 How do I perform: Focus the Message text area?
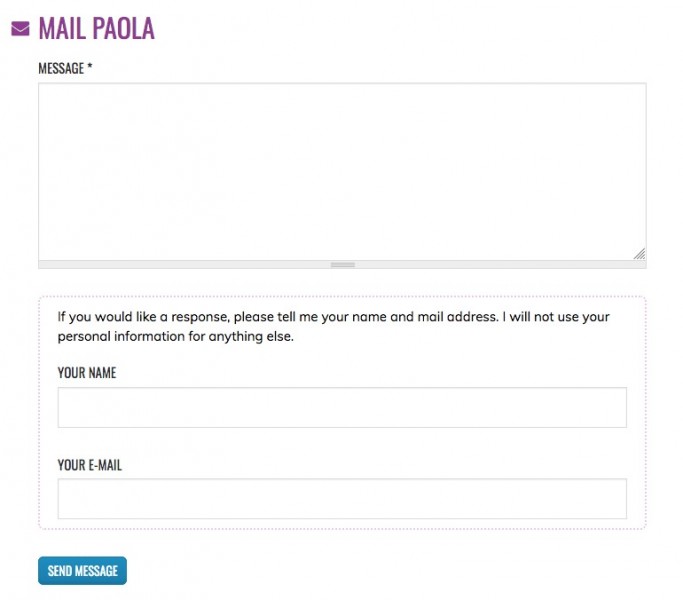tap(341, 170)
